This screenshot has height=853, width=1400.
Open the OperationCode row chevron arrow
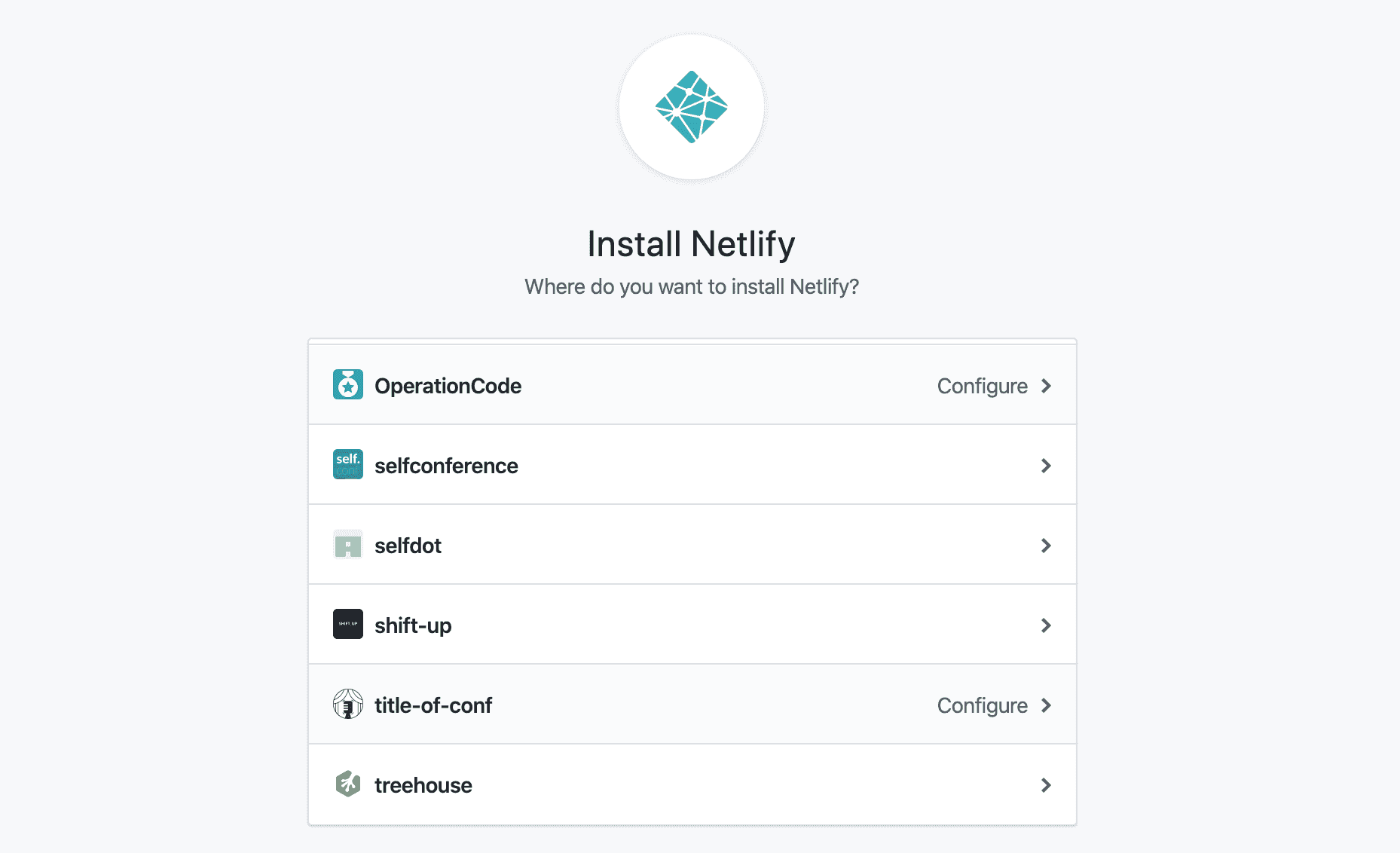coord(1046,386)
